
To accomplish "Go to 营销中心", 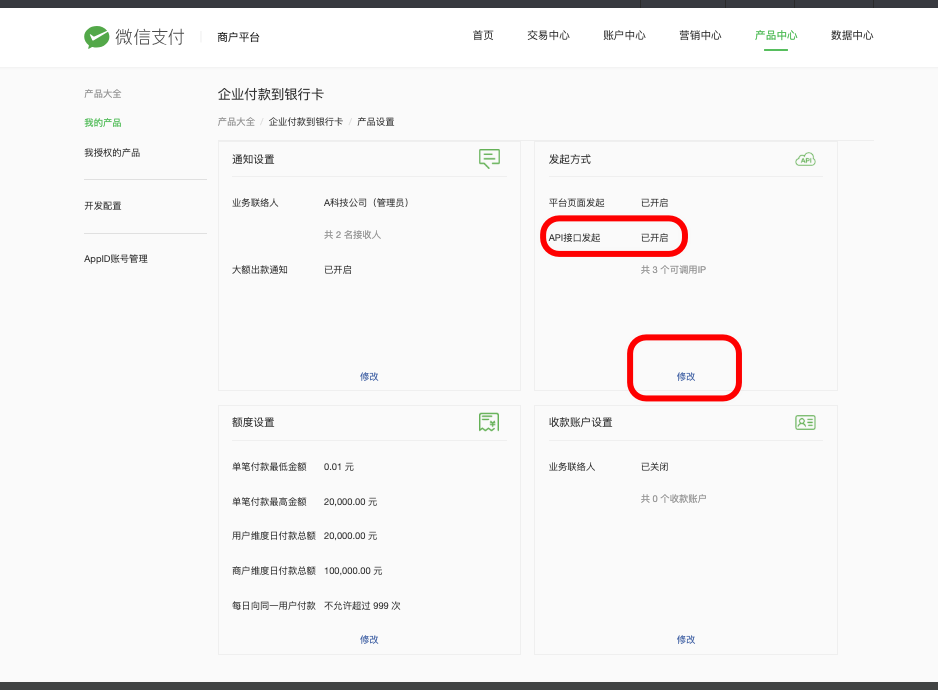I will coord(700,35).
